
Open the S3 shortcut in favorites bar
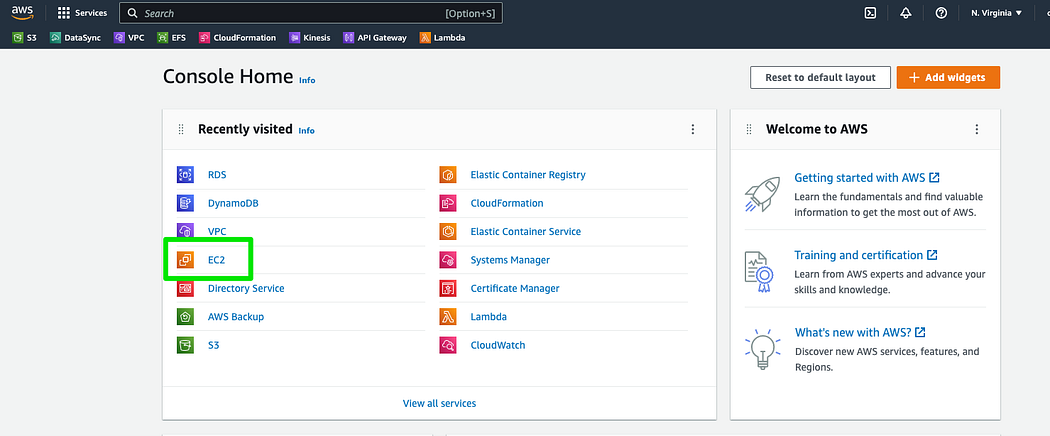[25, 38]
